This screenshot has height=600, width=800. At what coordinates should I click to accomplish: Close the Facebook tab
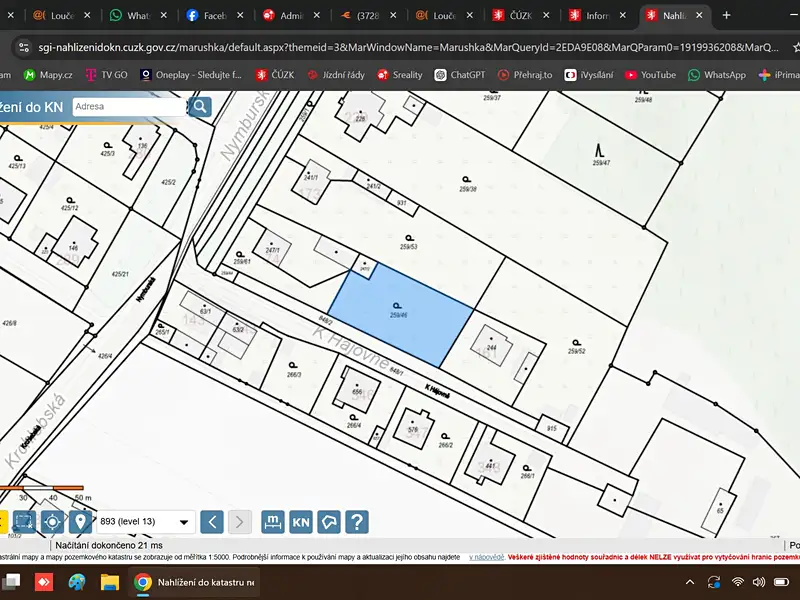pos(240,15)
